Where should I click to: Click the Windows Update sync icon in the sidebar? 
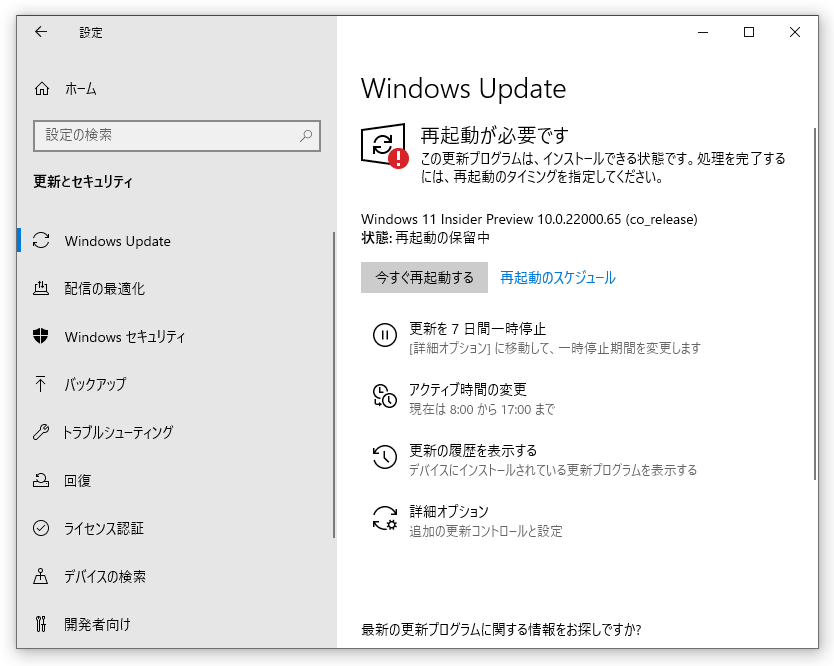click(x=41, y=240)
